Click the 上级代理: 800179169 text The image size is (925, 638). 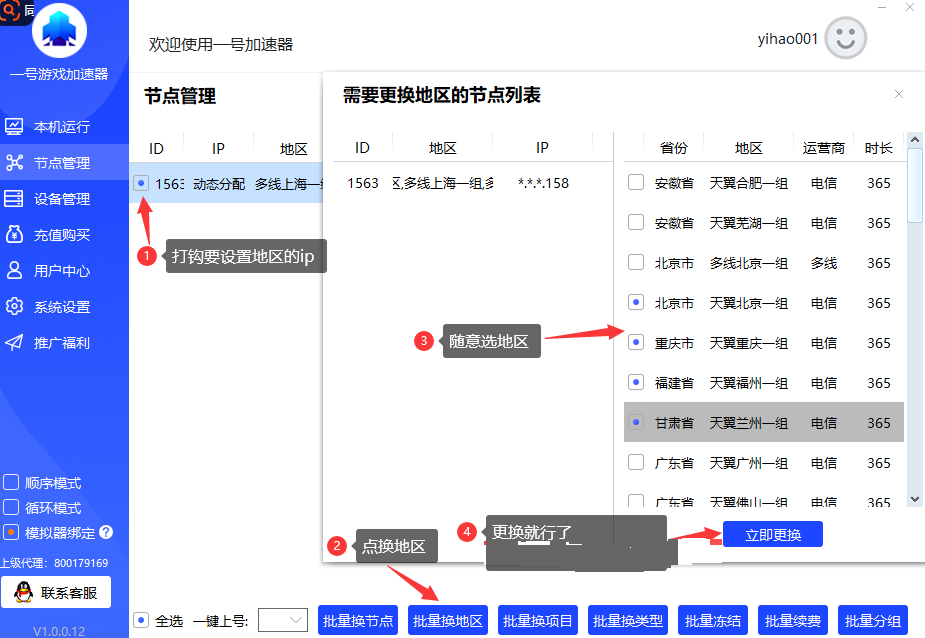[x=54, y=563]
